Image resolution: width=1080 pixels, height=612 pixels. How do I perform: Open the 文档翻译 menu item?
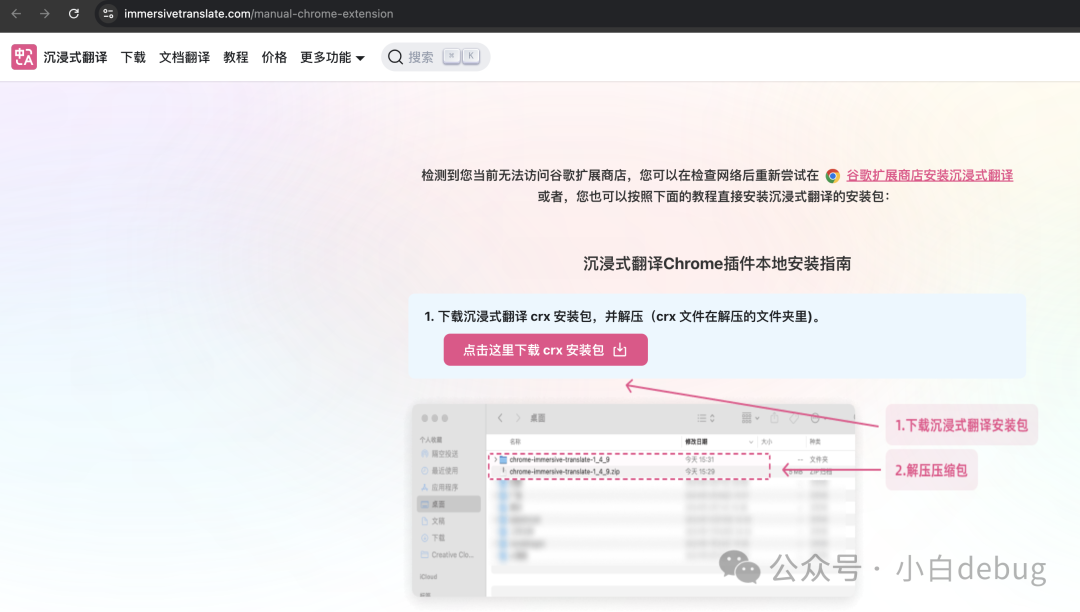[x=184, y=57]
